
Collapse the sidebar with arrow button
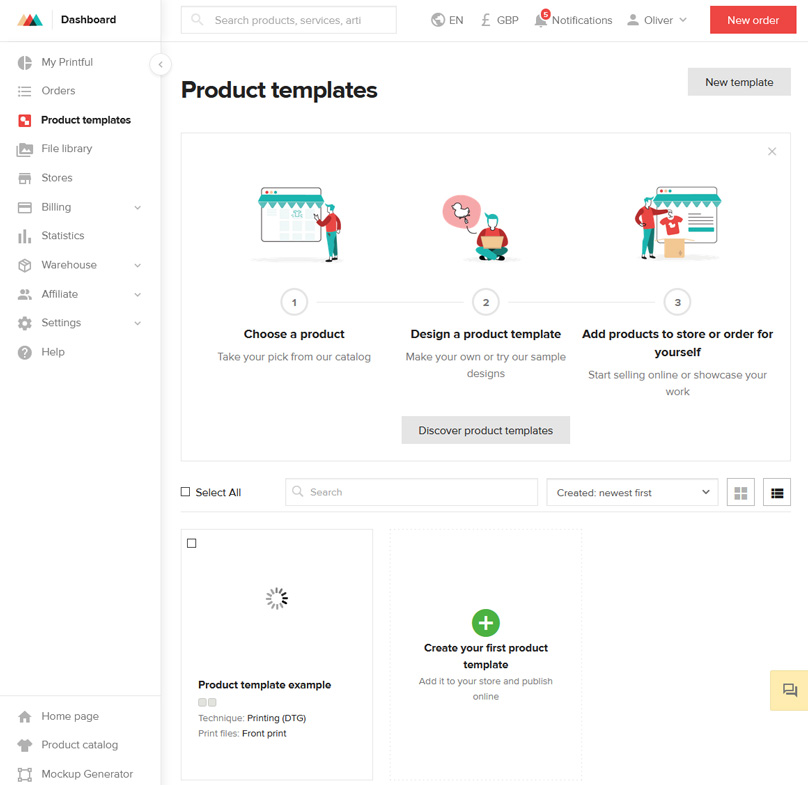160,65
